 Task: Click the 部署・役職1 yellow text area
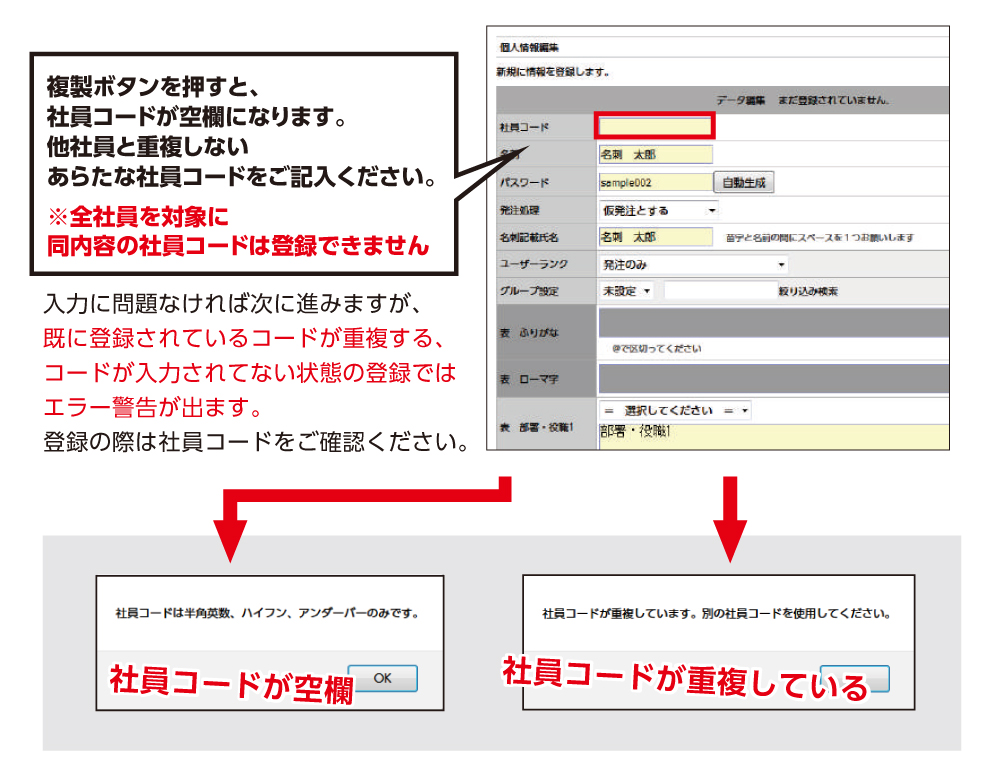click(x=772, y=436)
